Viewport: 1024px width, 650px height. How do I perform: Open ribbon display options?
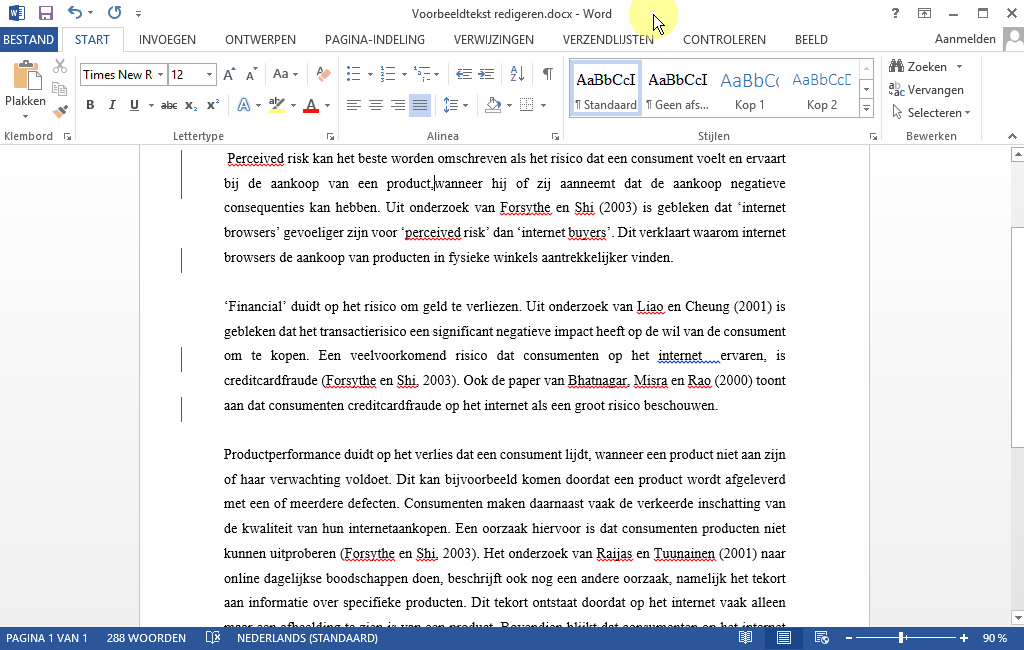(924, 13)
